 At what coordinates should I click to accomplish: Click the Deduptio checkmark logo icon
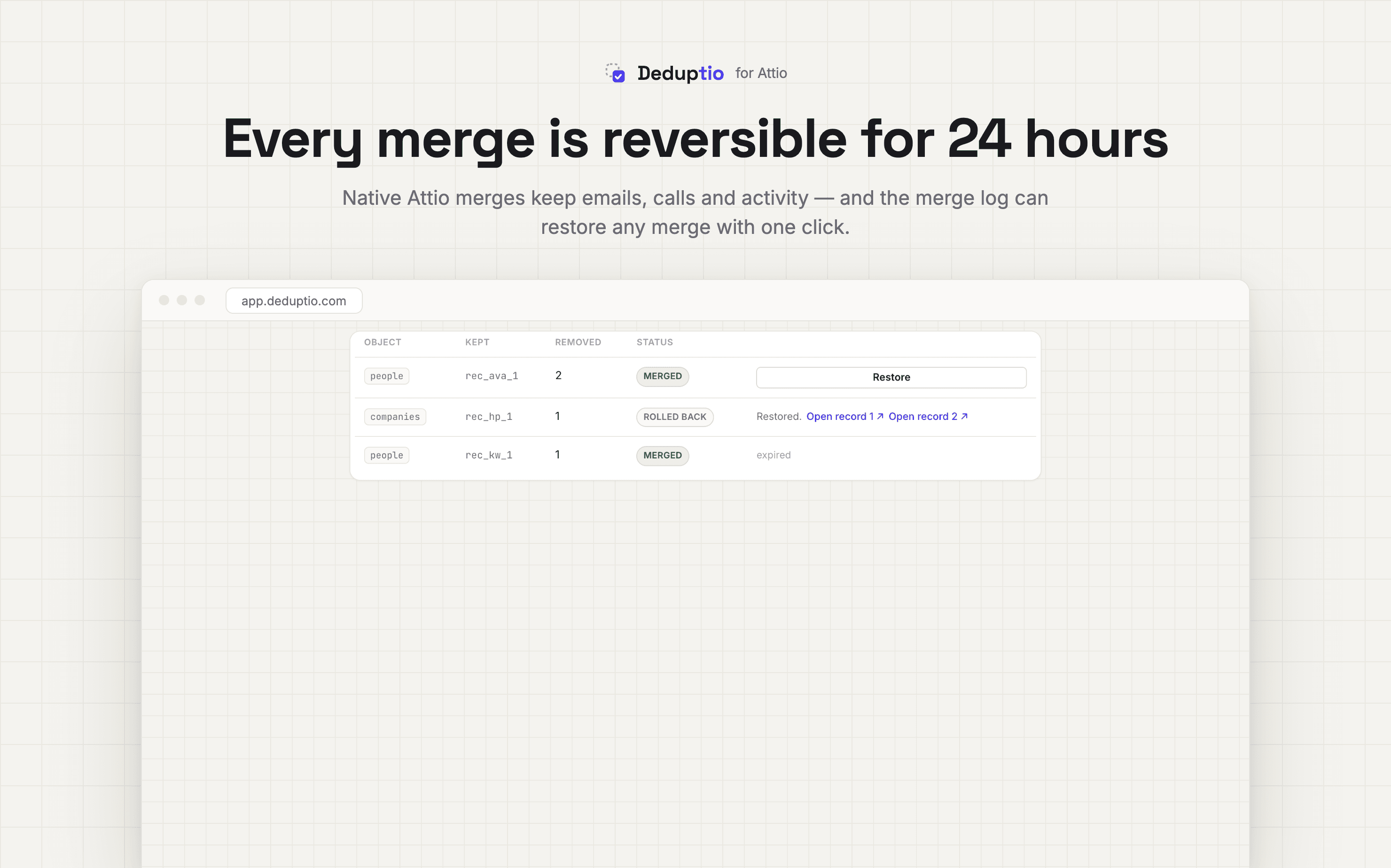tap(615, 73)
